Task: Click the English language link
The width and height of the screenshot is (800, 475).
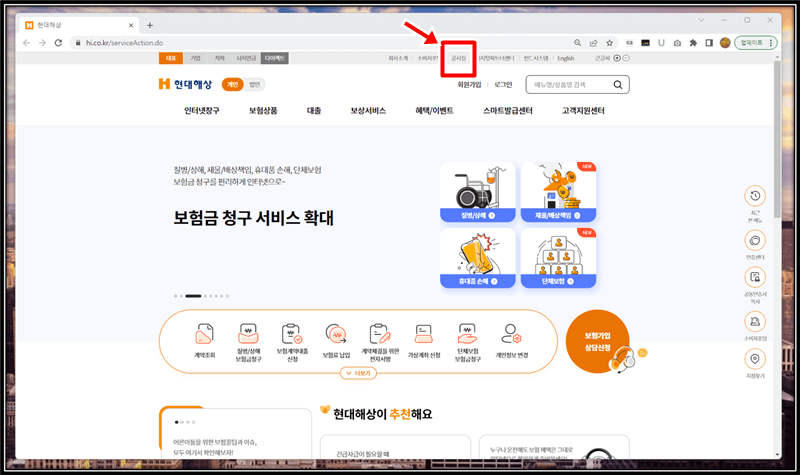Action: click(x=565, y=58)
